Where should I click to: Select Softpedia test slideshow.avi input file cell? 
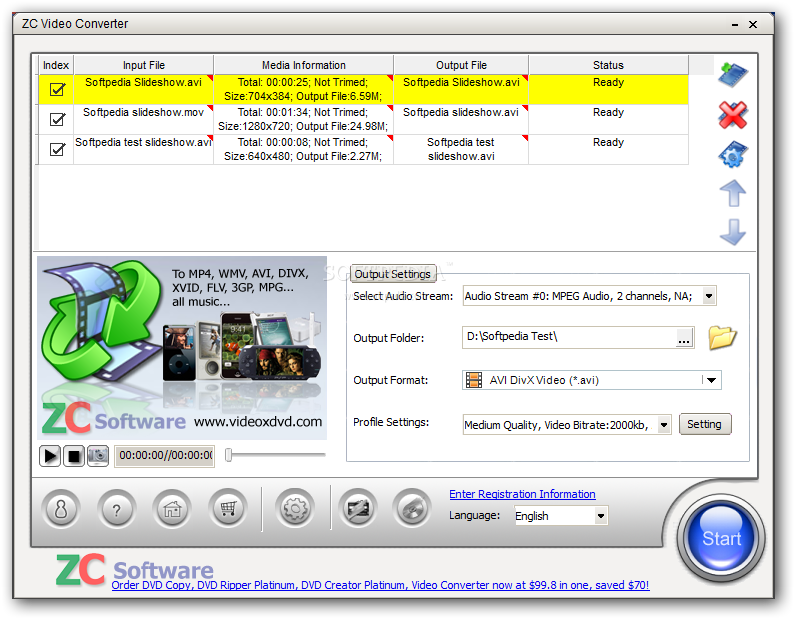pyautogui.click(x=143, y=149)
